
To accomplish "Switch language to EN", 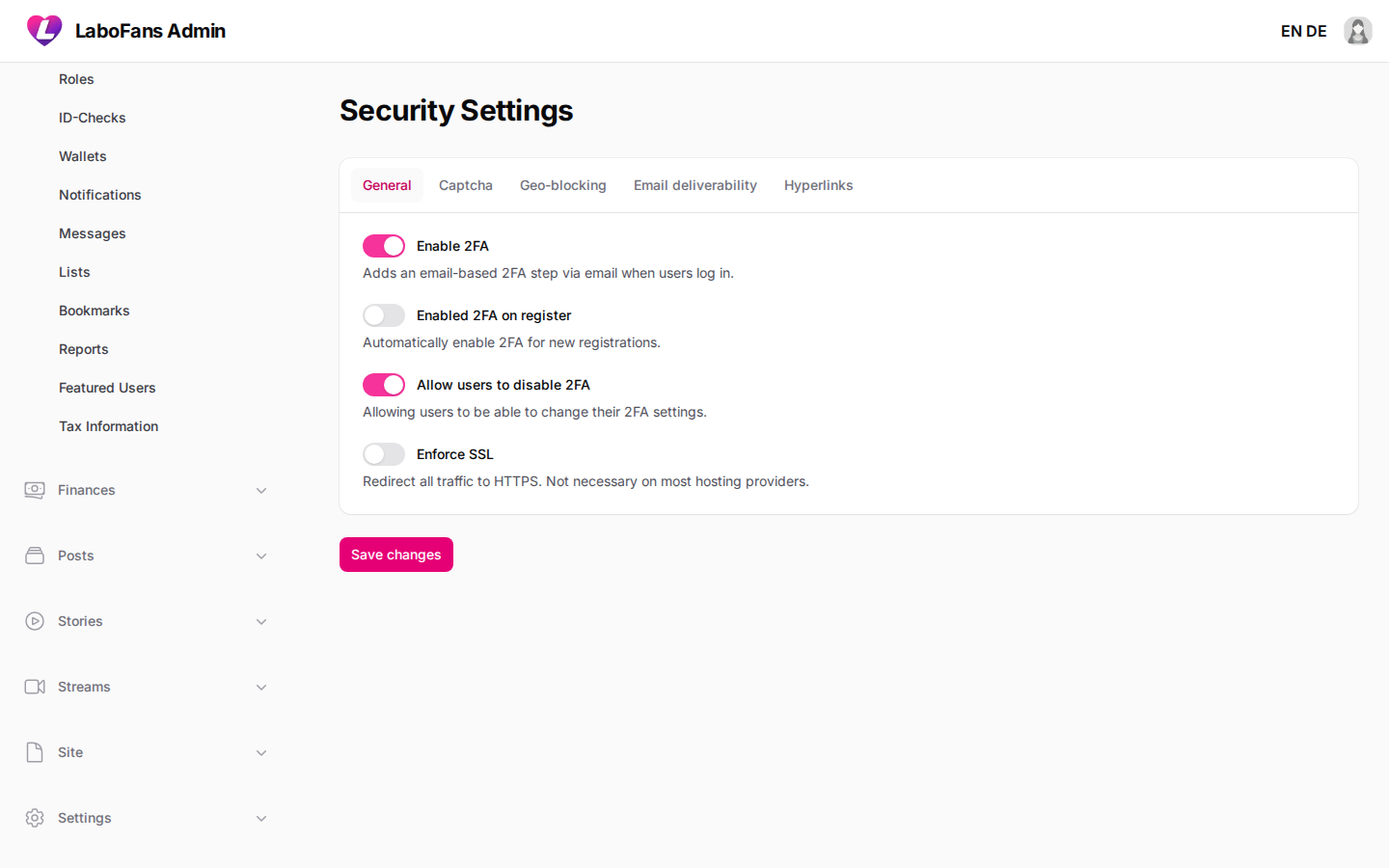I will click(x=1291, y=31).
